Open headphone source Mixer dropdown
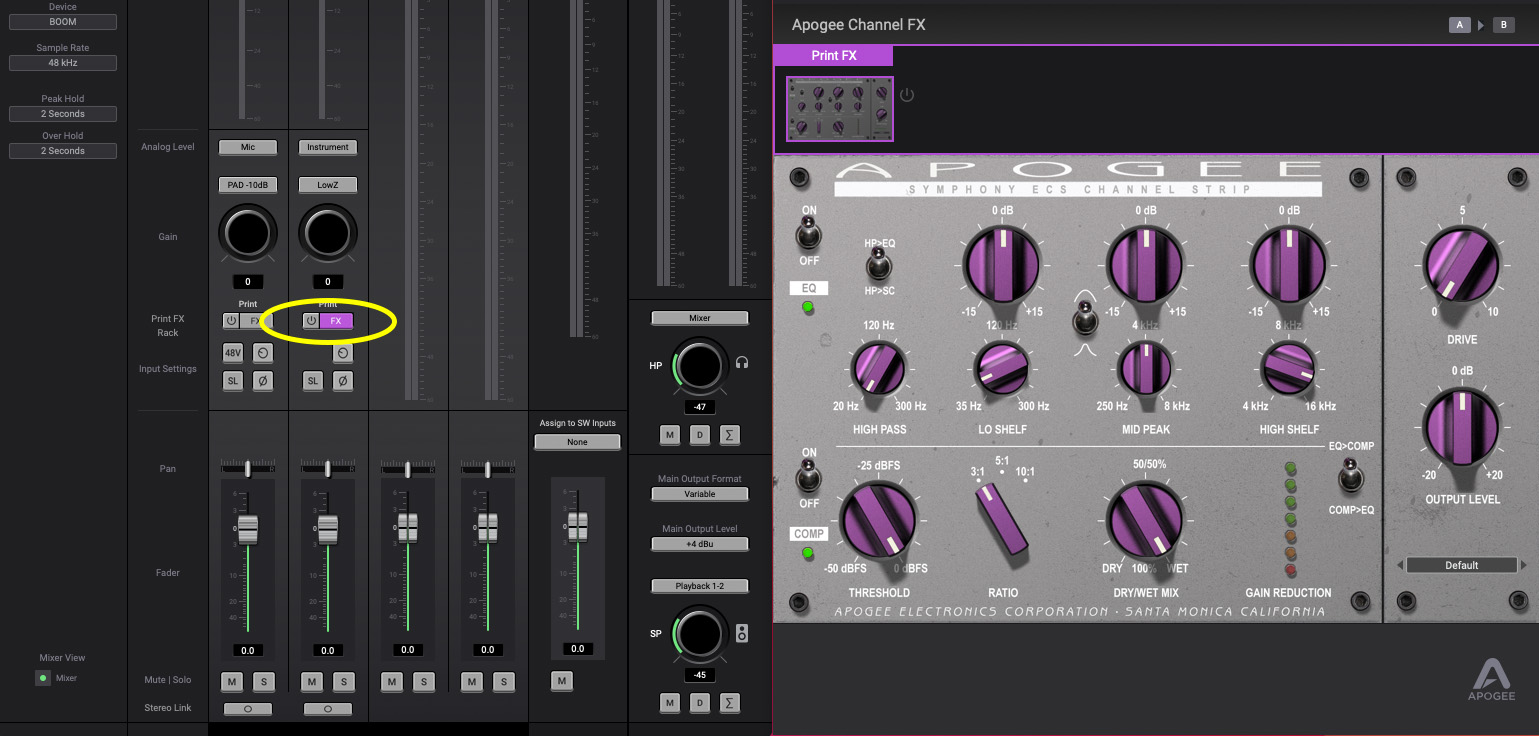 point(700,318)
